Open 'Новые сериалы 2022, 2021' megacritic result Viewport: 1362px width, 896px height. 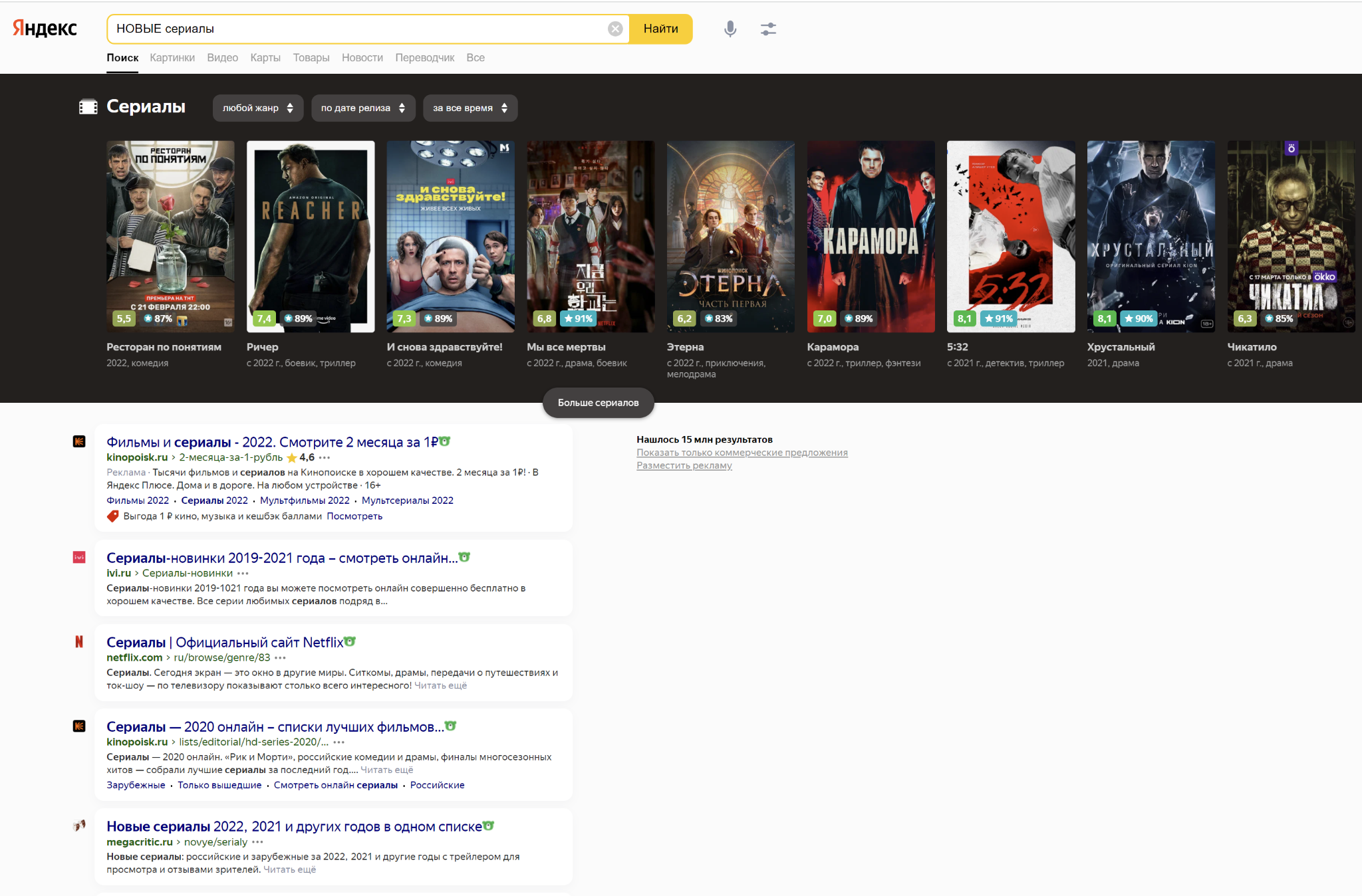294,826
